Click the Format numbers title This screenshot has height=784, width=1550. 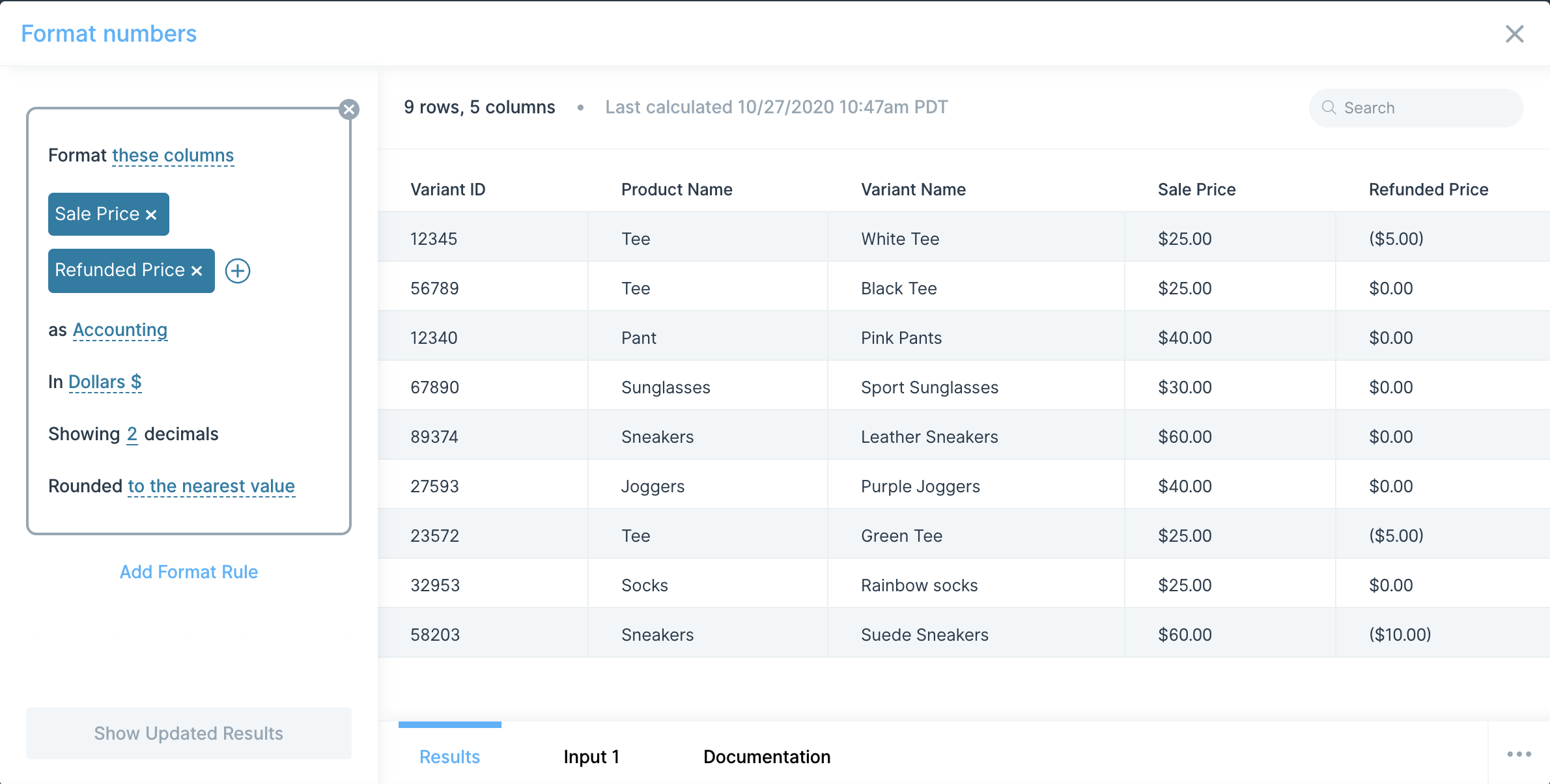(109, 34)
